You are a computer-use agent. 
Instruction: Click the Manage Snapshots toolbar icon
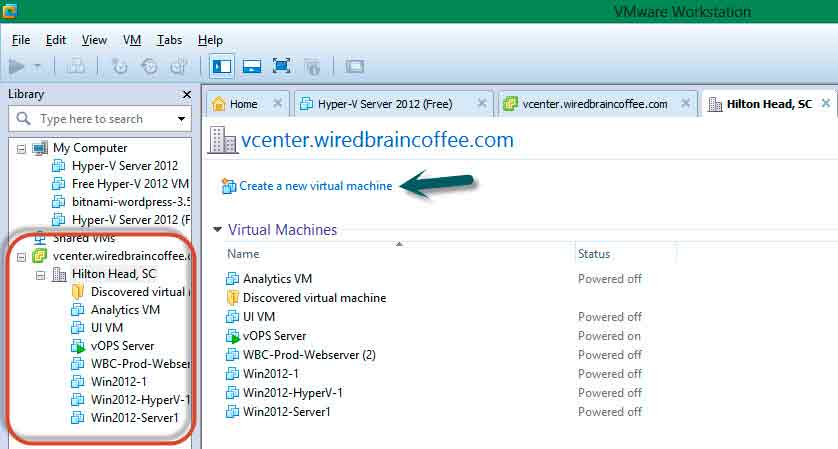coord(179,67)
